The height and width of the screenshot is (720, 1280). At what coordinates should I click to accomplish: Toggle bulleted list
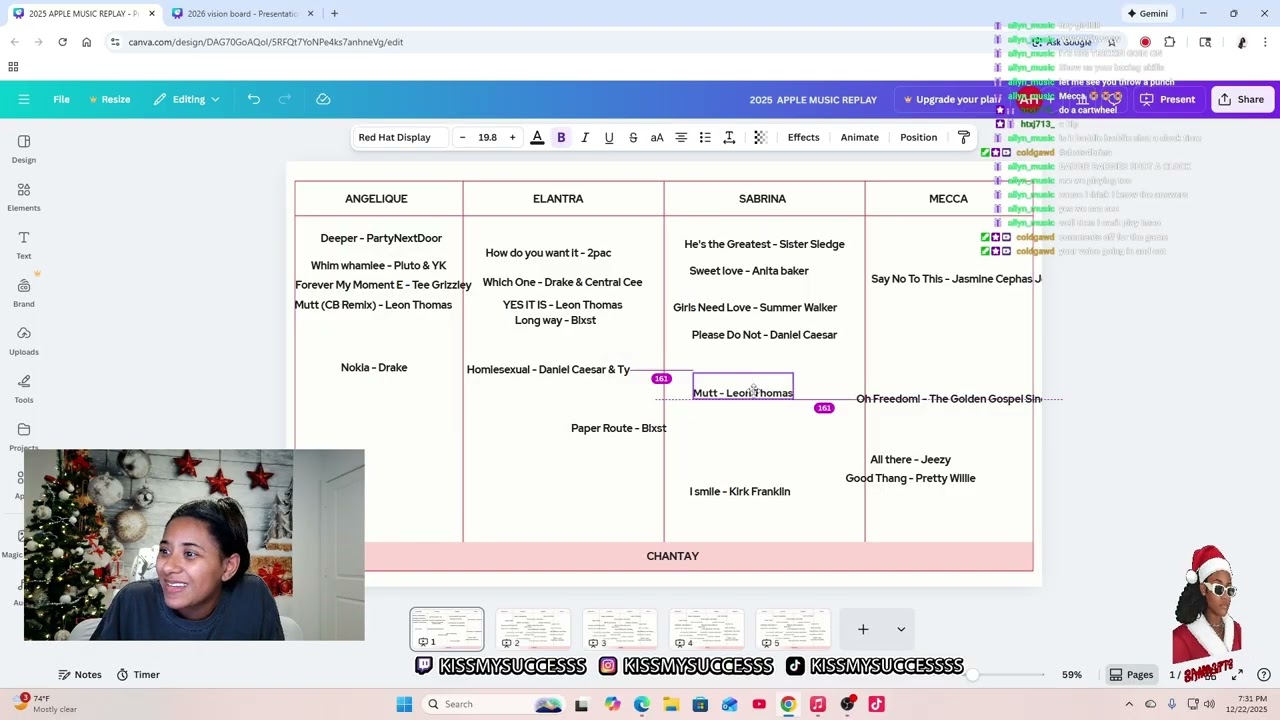point(705,137)
